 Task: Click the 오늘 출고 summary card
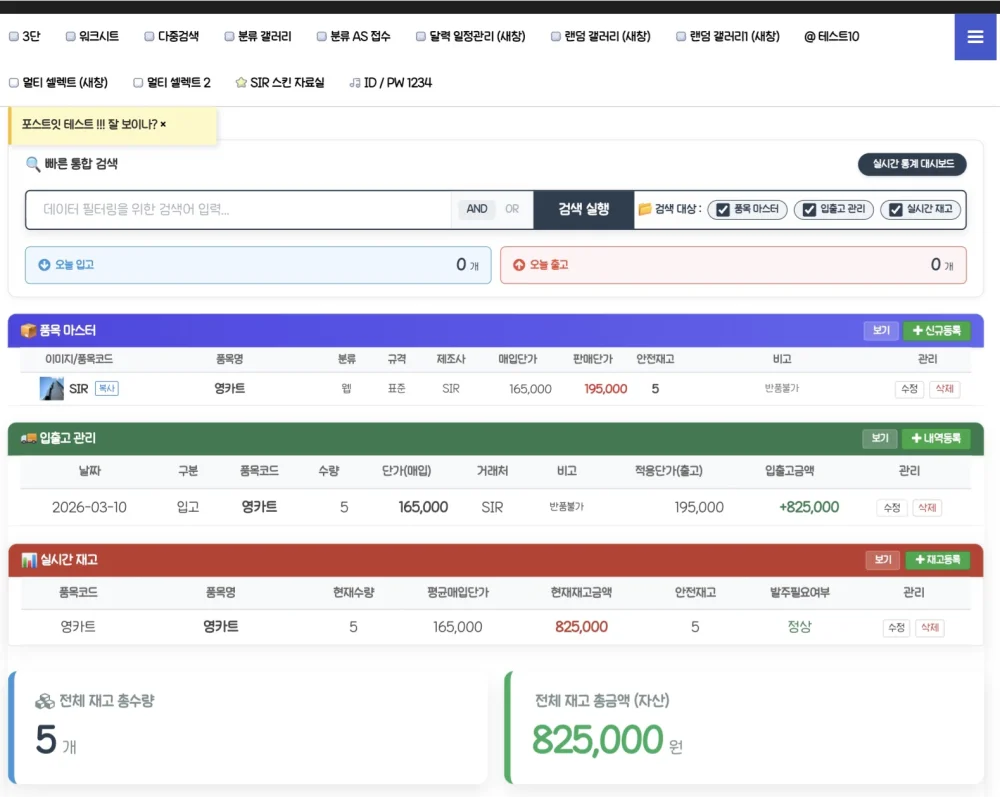pos(733,265)
